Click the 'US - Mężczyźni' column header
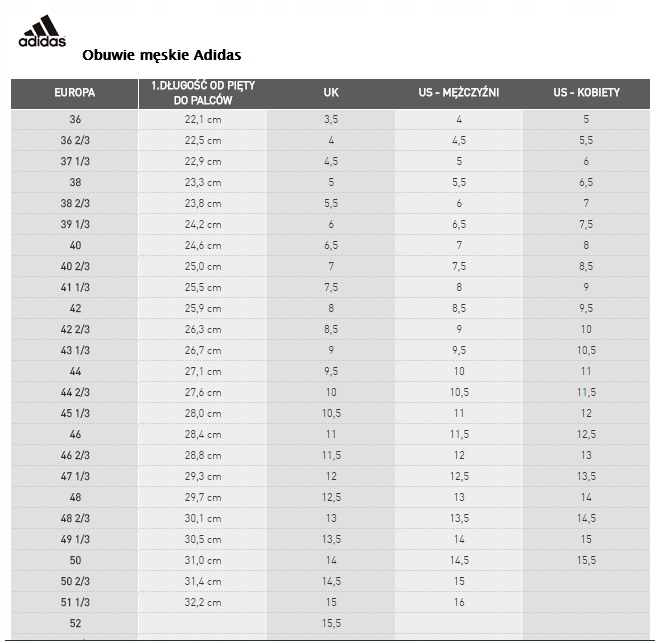 pos(459,93)
